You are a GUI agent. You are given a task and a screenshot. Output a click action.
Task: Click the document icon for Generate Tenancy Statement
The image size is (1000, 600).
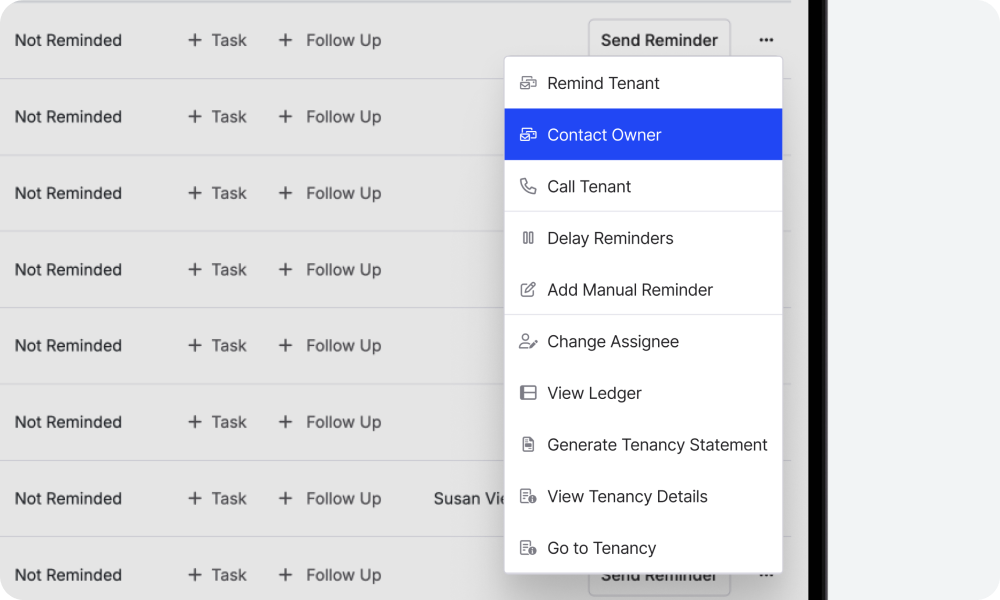coord(528,445)
